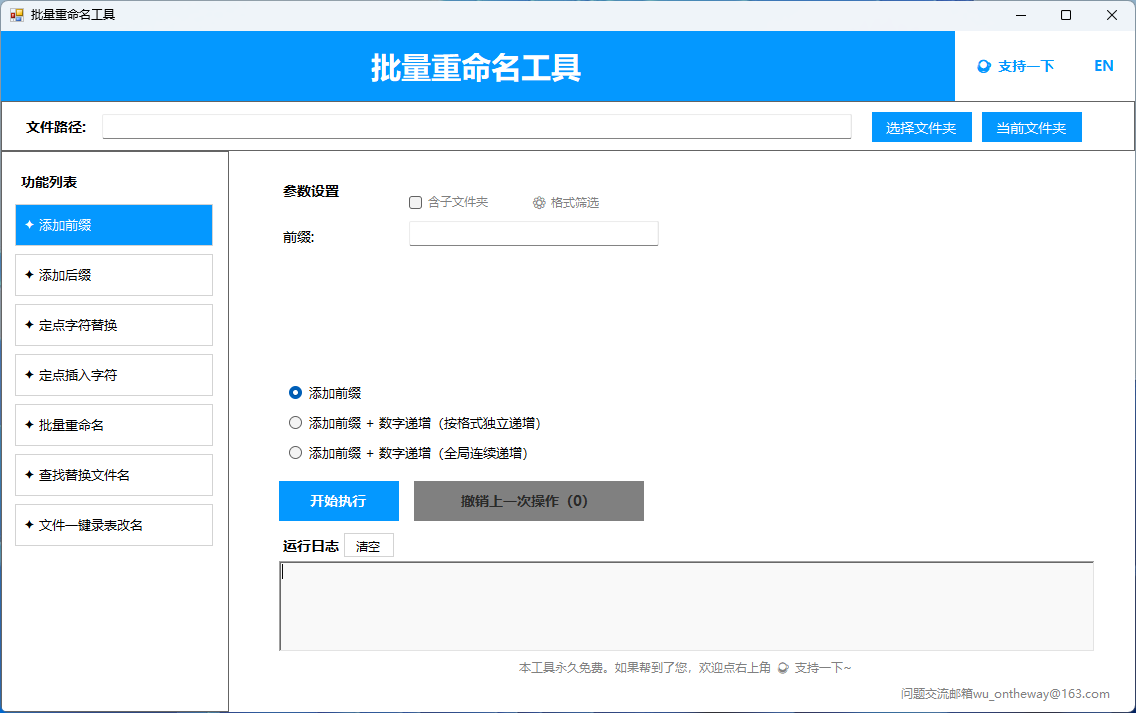Viewport: 1136px width, 713px height.
Task: Switch language with EN link
Action: tap(1103, 66)
